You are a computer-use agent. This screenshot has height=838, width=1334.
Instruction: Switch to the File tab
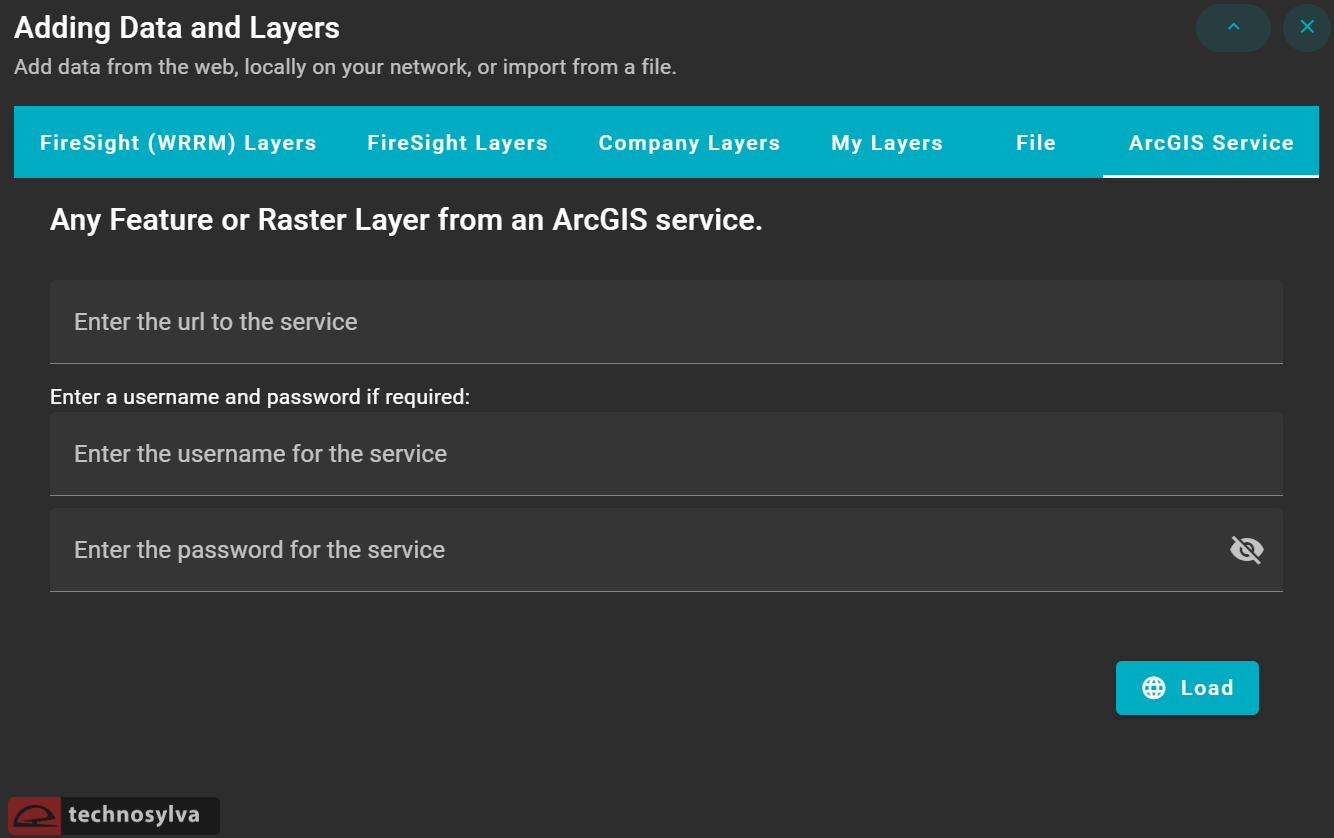pyautogui.click(x=1036, y=143)
